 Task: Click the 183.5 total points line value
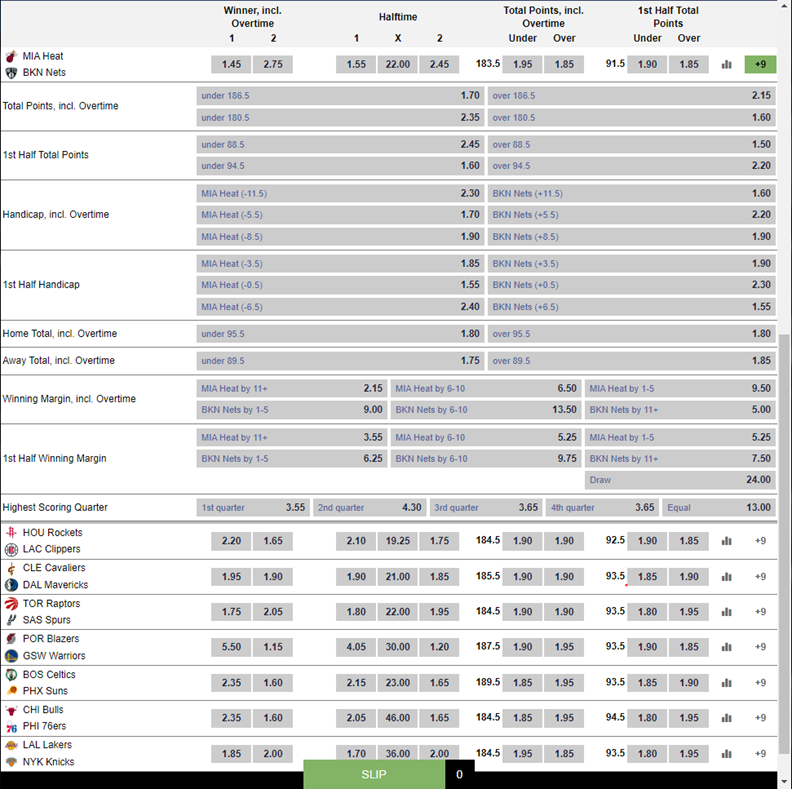[x=488, y=64]
